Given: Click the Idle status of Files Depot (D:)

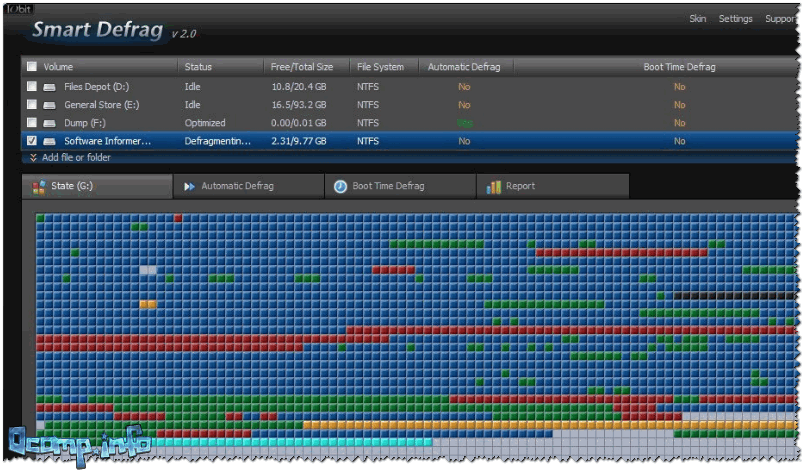Looking at the screenshot, I should [x=192, y=87].
